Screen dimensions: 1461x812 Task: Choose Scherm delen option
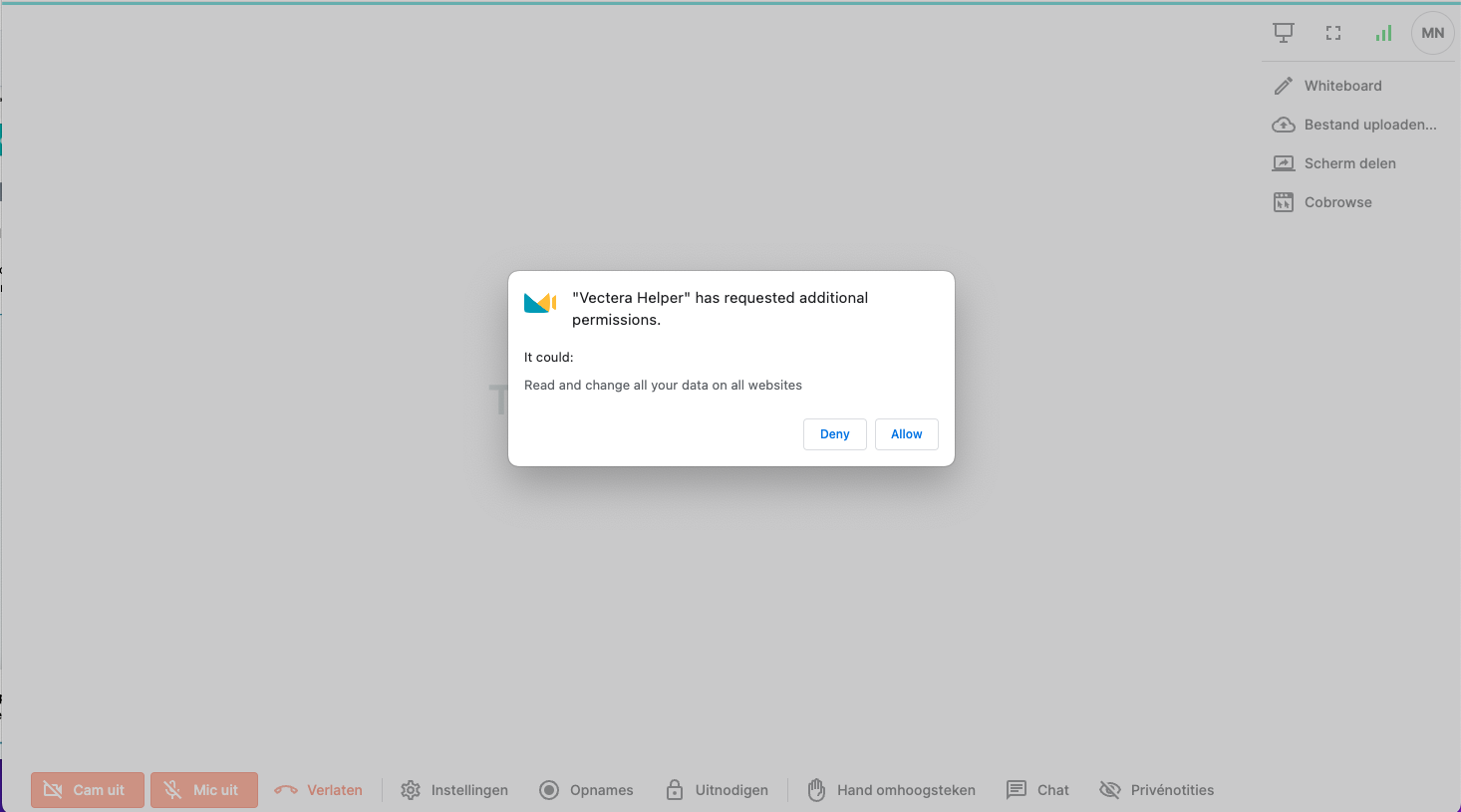[1349, 163]
